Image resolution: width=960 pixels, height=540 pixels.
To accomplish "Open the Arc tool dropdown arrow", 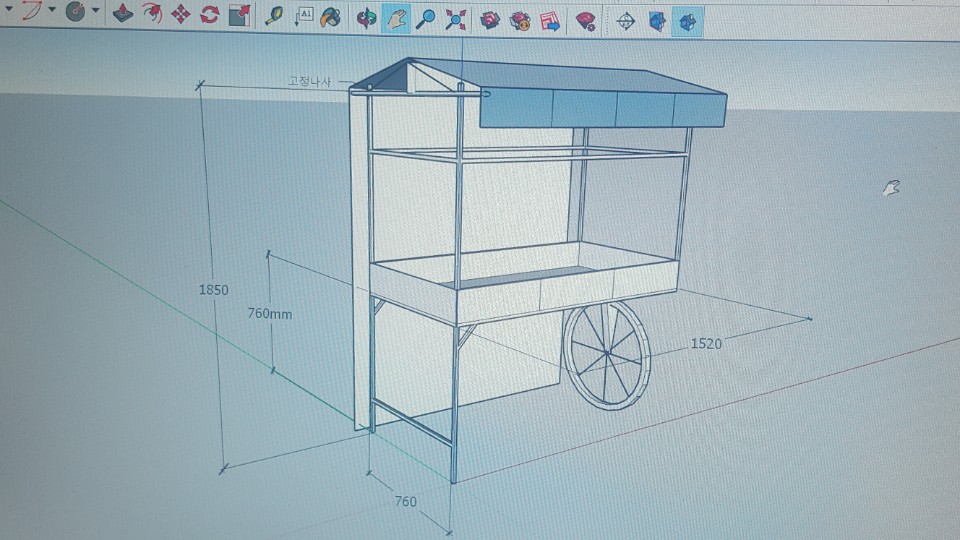I will click(x=52, y=10).
